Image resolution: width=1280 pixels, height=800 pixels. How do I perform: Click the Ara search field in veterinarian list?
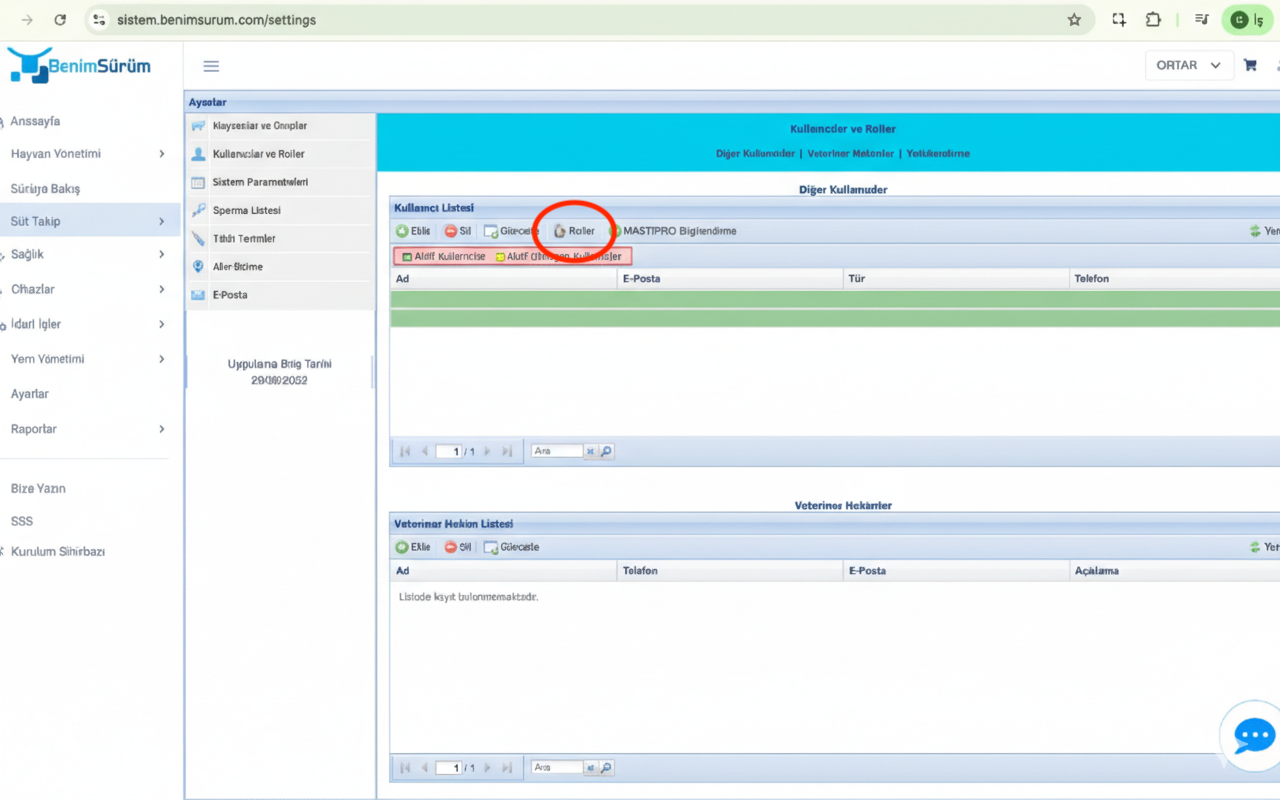[x=556, y=768]
